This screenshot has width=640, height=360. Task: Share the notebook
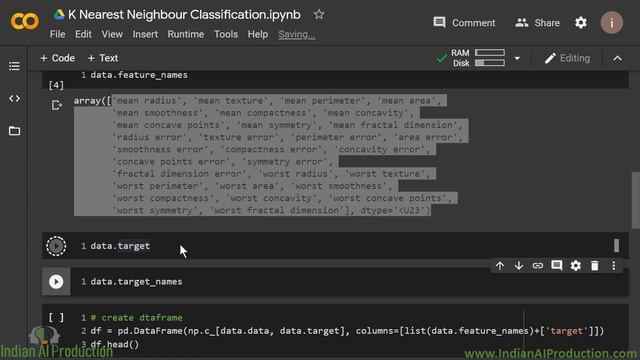click(x=538, y=23)
